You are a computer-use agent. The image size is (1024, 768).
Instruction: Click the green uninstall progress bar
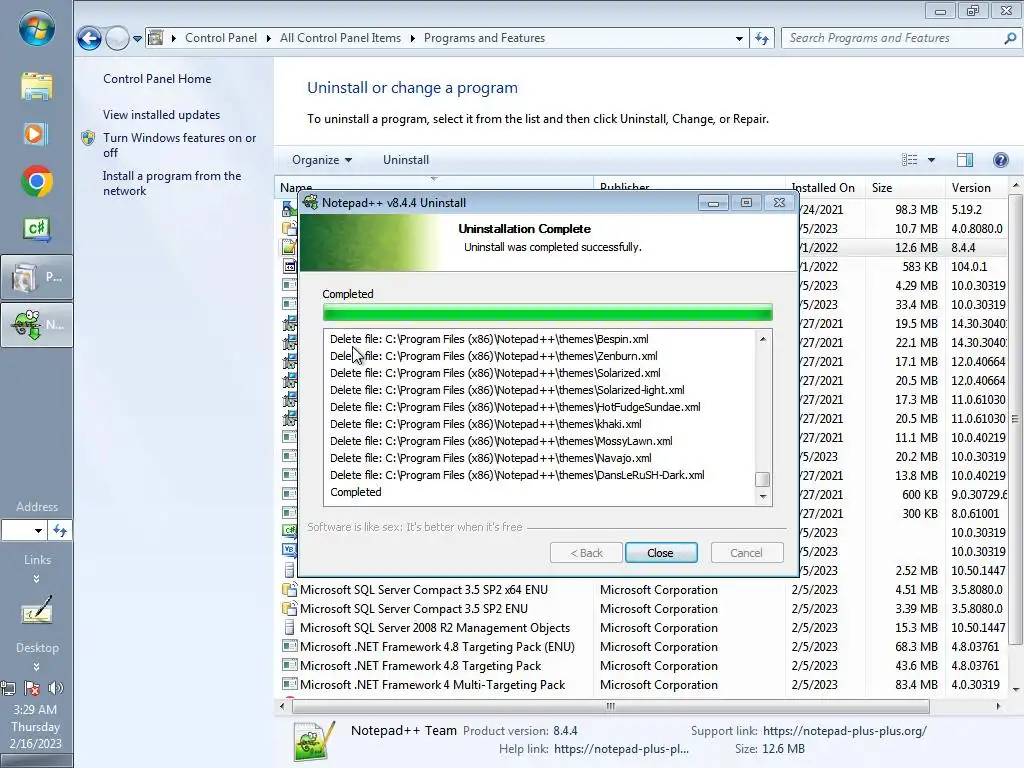[x=547, y=312]
